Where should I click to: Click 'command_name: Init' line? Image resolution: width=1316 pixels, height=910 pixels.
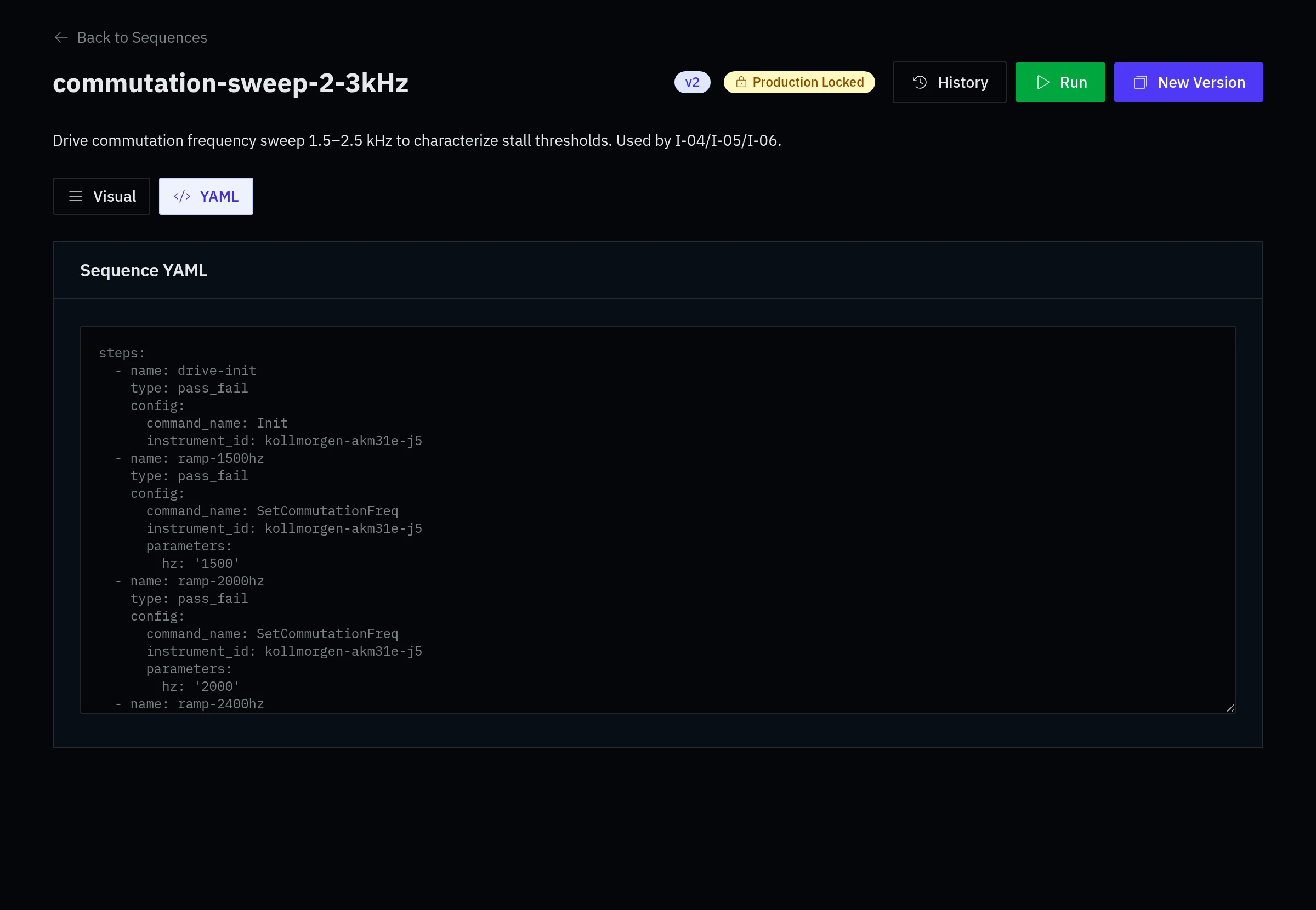point(217,424)
